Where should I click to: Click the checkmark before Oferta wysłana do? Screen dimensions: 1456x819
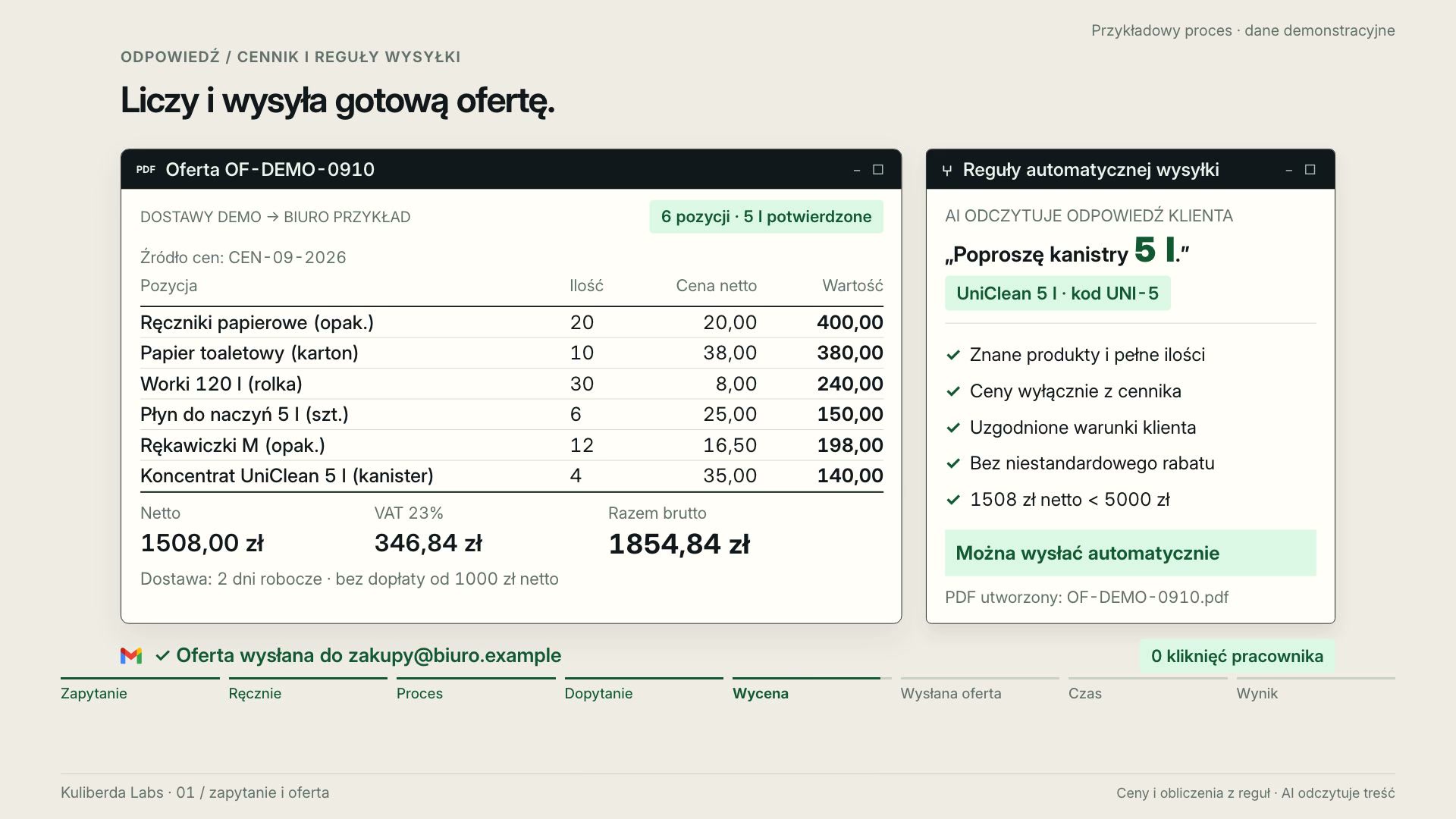tap(162, 656)
